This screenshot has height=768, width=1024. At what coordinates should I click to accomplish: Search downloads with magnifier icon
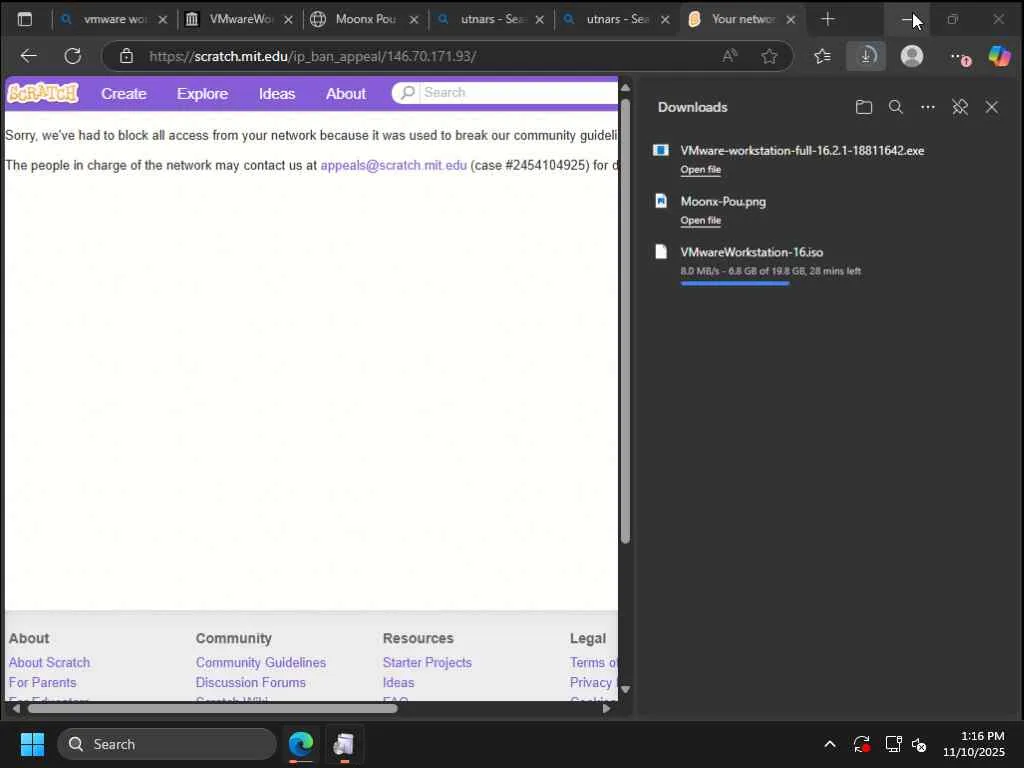895,107
